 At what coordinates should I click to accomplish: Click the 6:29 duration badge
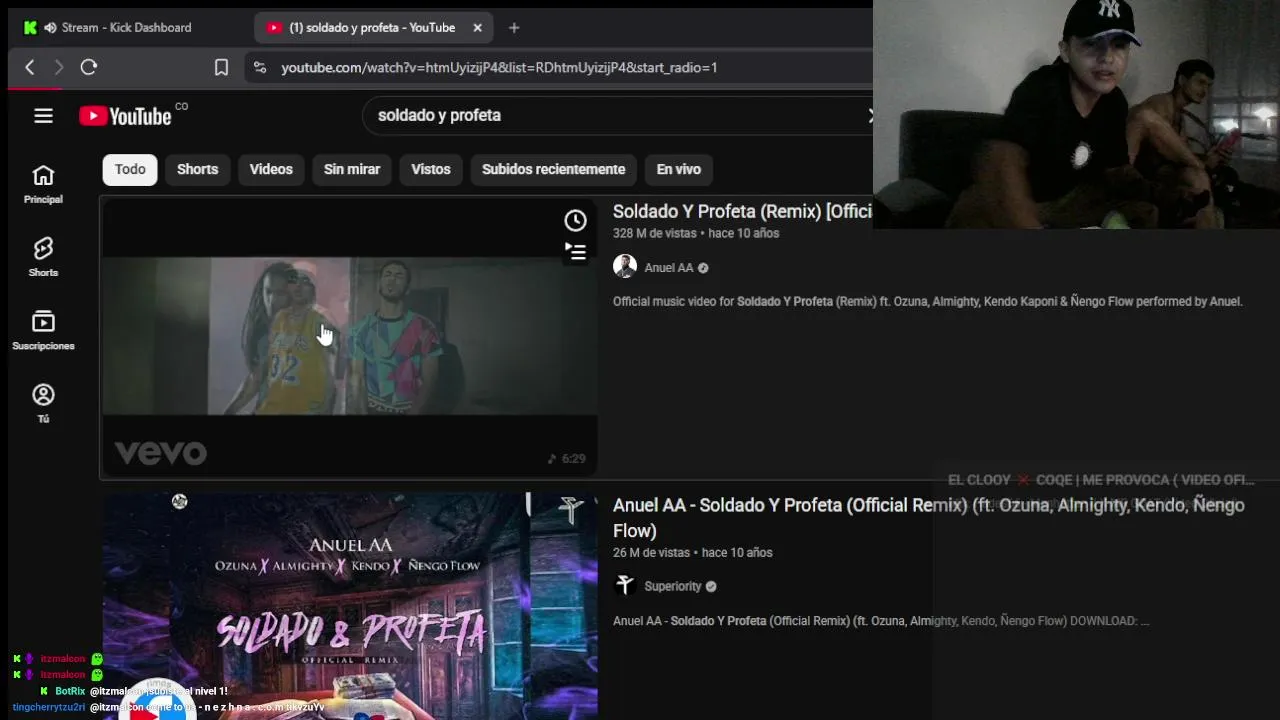point(566,459)
